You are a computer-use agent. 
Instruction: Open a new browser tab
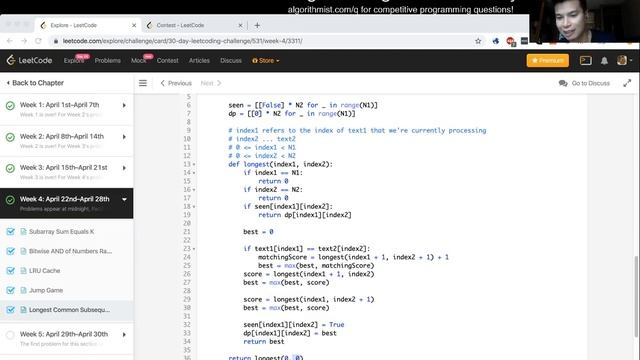point(257,25)
